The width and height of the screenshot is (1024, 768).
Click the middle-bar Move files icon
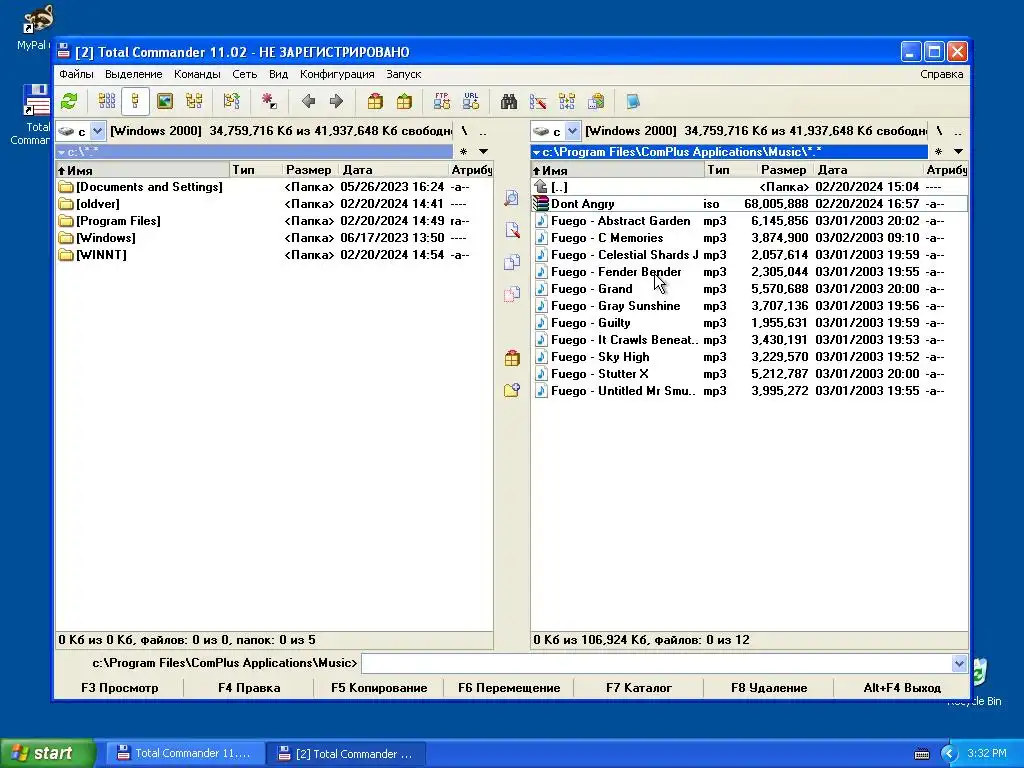click(511, 294)
